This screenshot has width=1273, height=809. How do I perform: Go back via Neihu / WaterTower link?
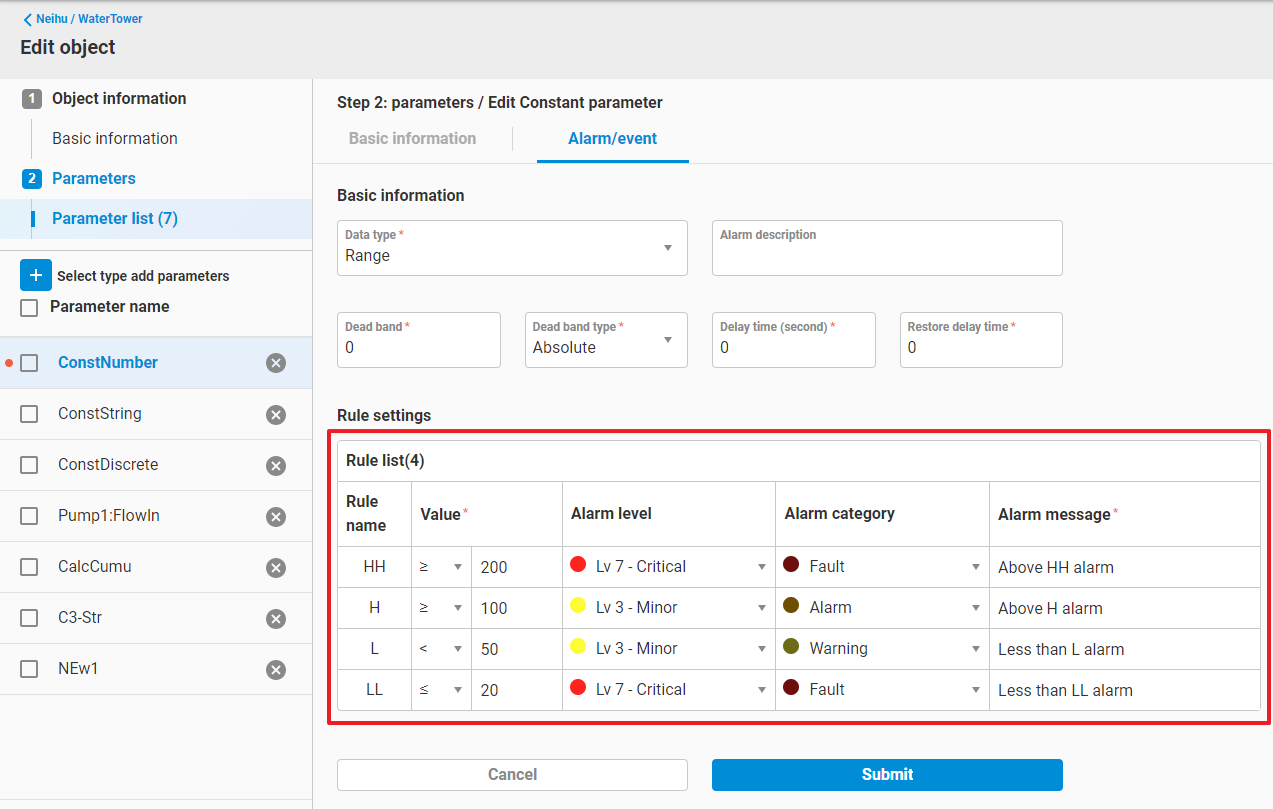(x=83, y=19)
